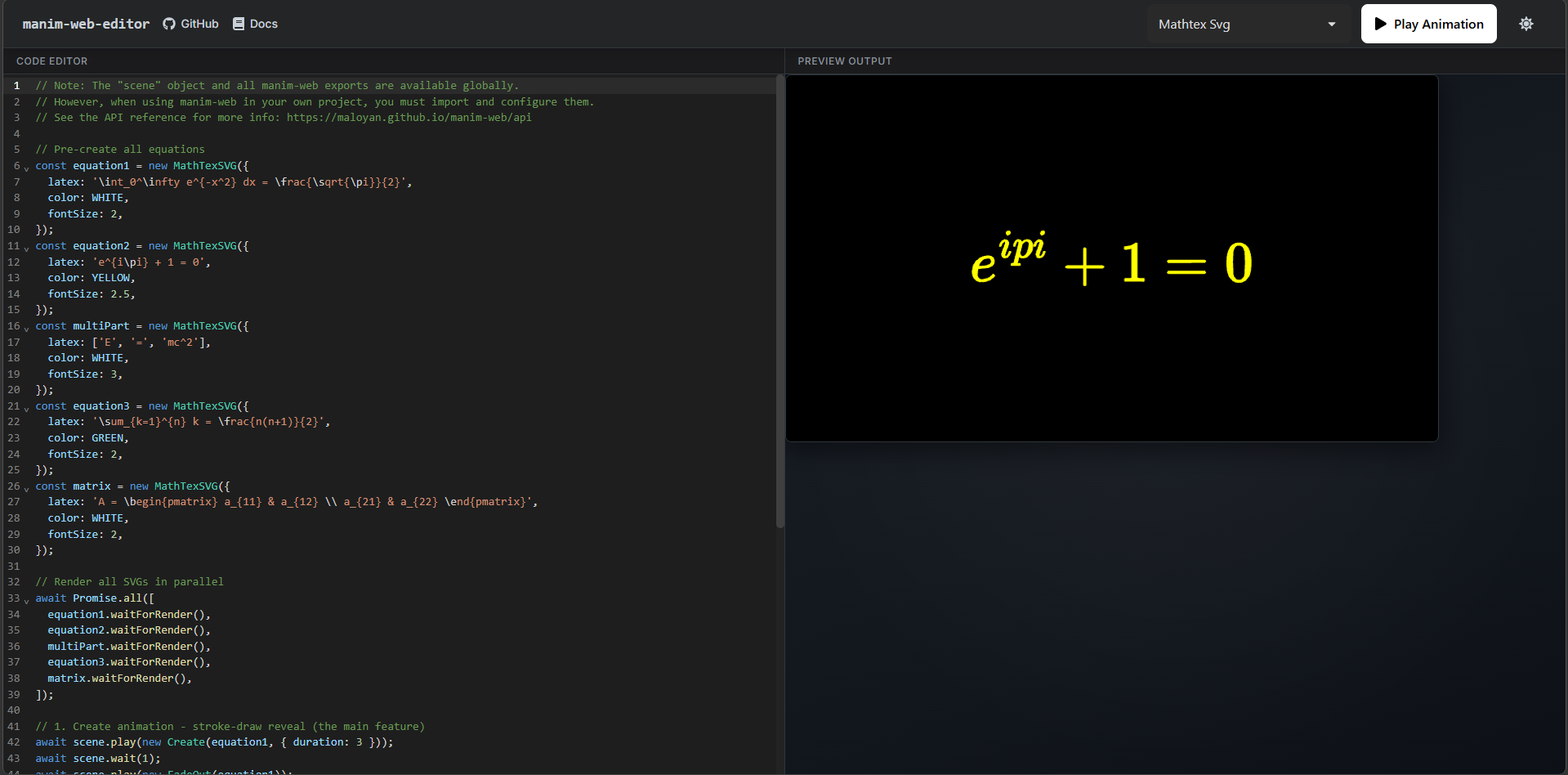The height and width of the screenshot is (775, 1568).
Task: Collapse the equation2 block fold arrow
Action: point(26,248)
